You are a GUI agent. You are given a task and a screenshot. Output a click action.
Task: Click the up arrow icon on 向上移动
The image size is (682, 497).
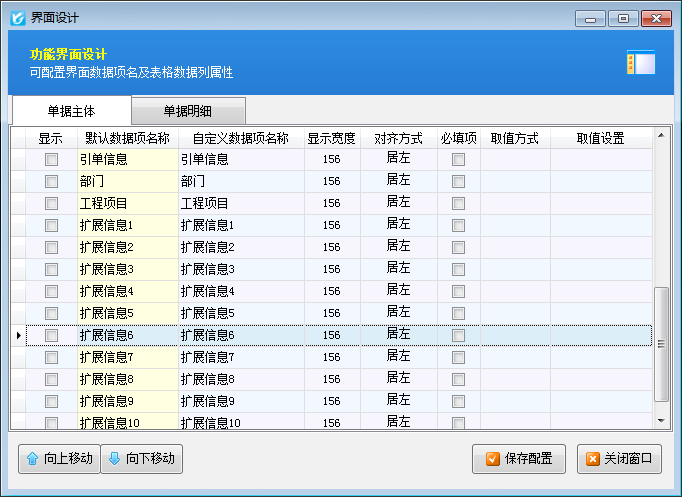pos(32,459)
